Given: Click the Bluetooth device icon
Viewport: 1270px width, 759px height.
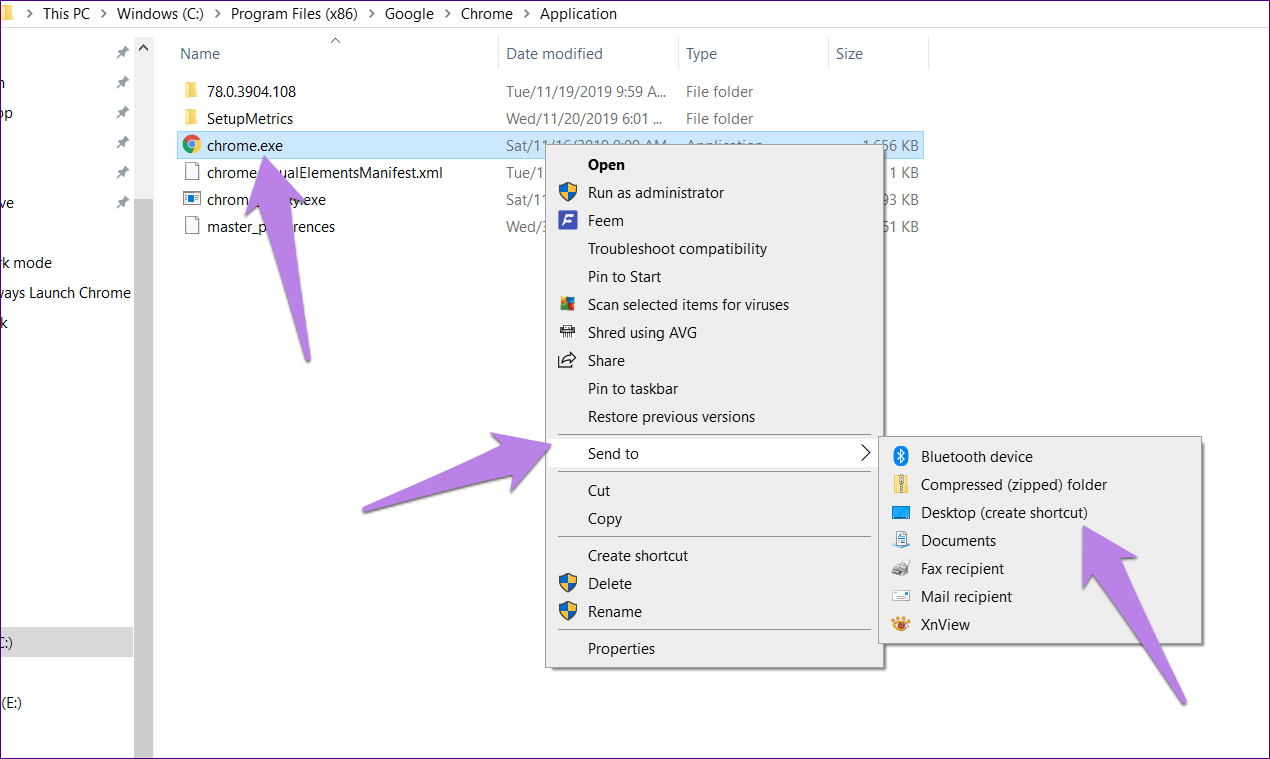Looking at the screenshot, I should (x=900, y=456).
